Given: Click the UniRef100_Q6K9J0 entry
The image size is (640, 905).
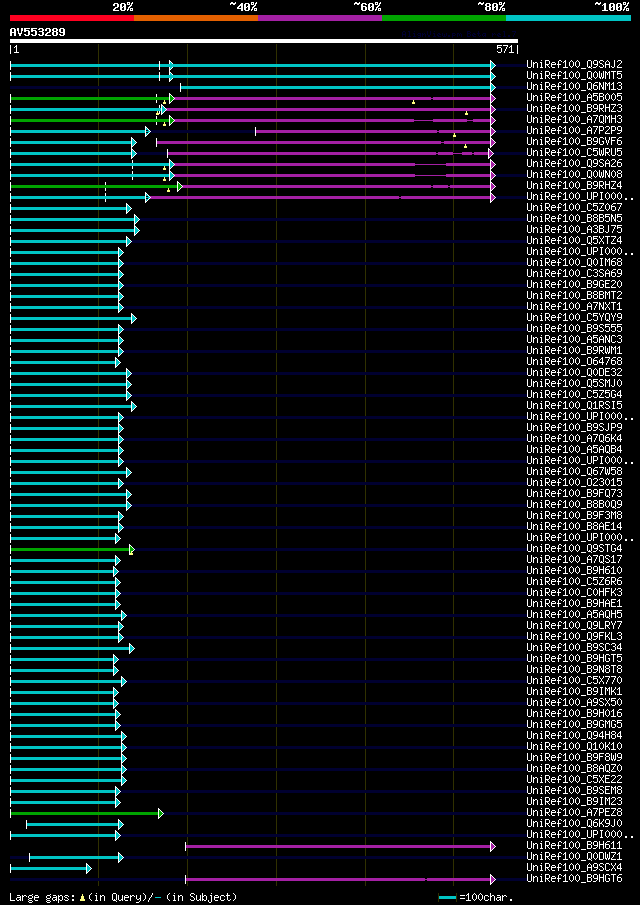Looking at the screenshot, I should click(575, 823).
